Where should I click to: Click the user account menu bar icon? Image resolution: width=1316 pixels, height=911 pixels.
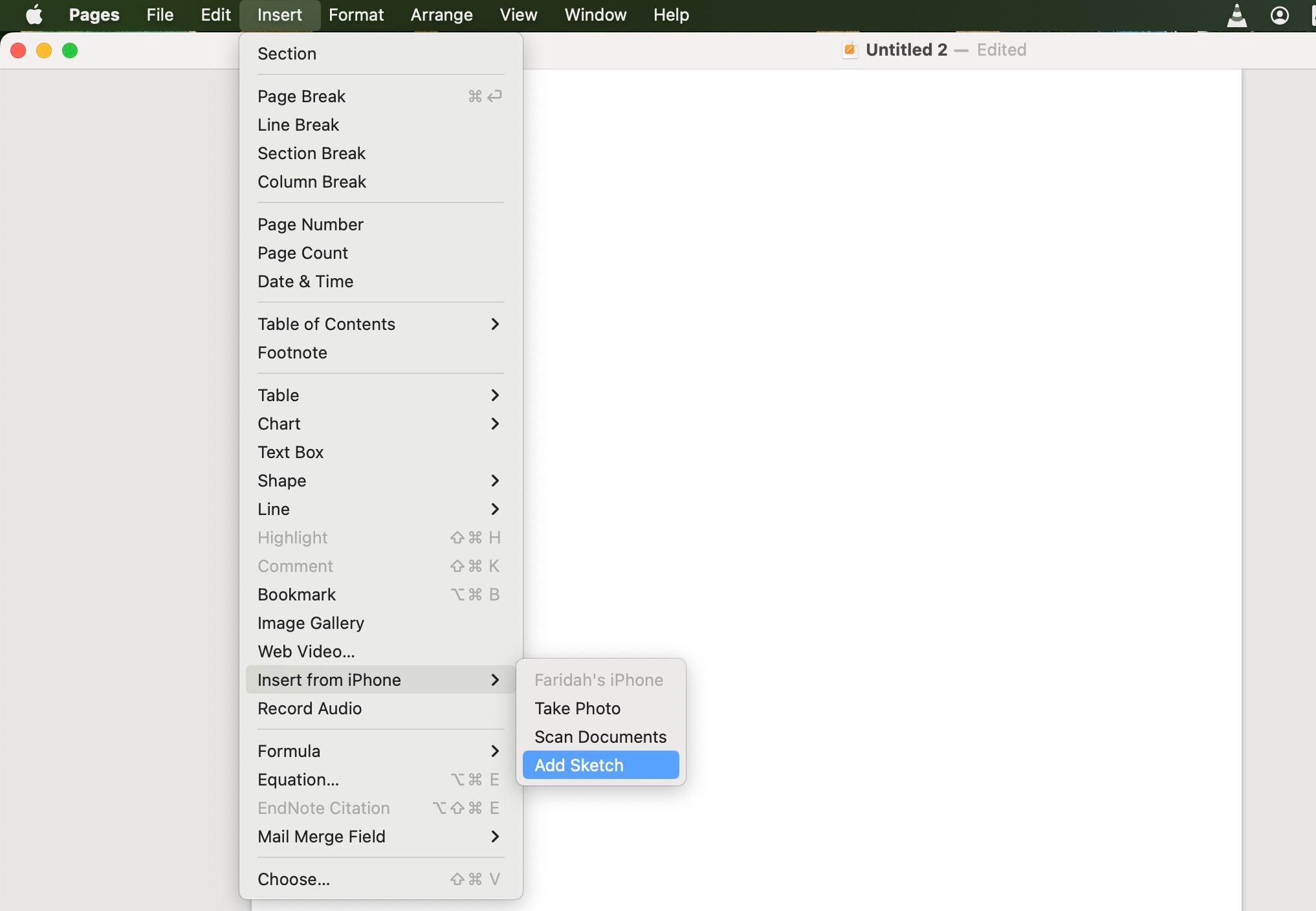coord(1279,15)
